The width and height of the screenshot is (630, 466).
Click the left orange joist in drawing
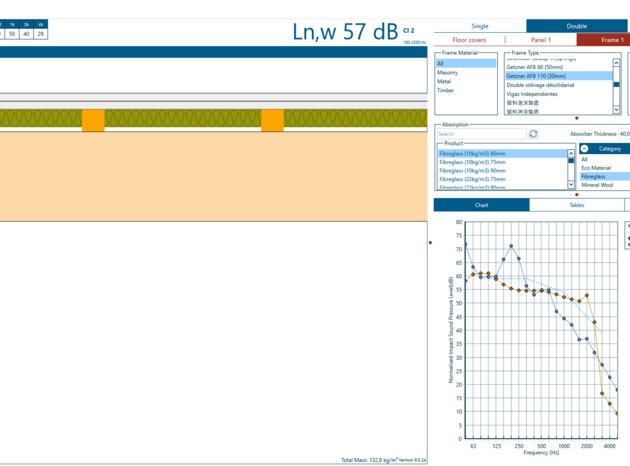tap(93, 120)
